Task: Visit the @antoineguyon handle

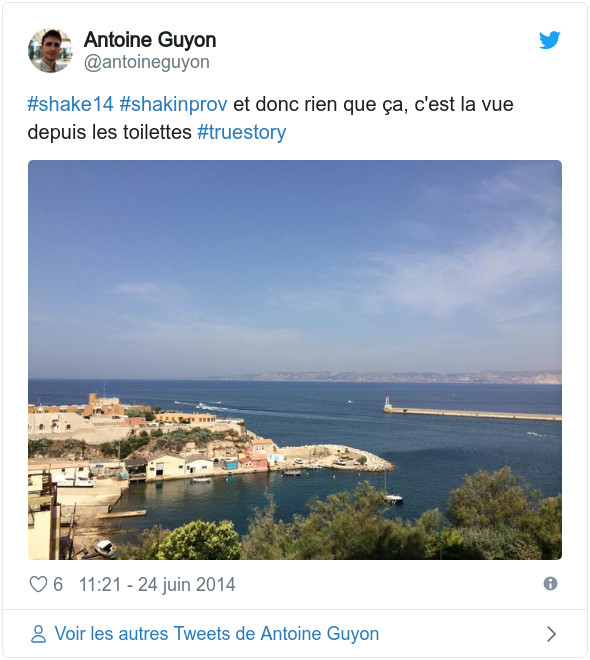Action: pyautogui.click(x=147, y=62)
